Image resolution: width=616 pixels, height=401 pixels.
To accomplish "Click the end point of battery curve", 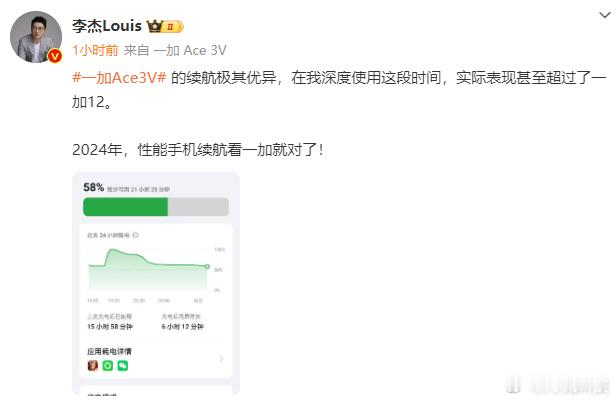I will [x=207, y=267].
